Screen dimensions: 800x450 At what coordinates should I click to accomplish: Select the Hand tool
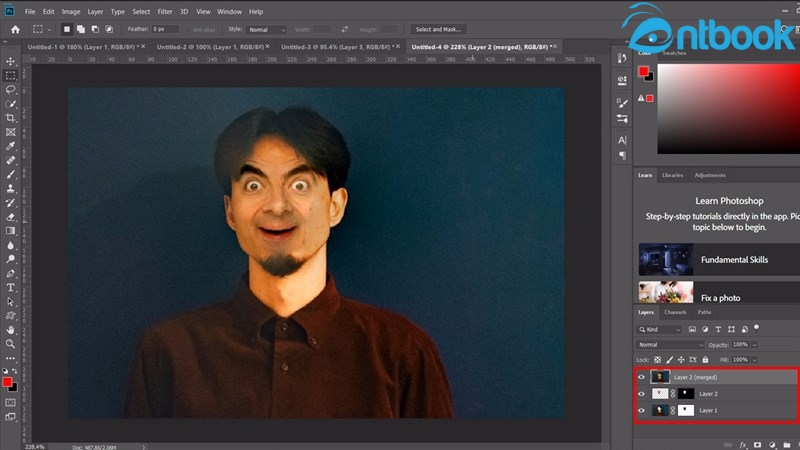coord(10,330)
